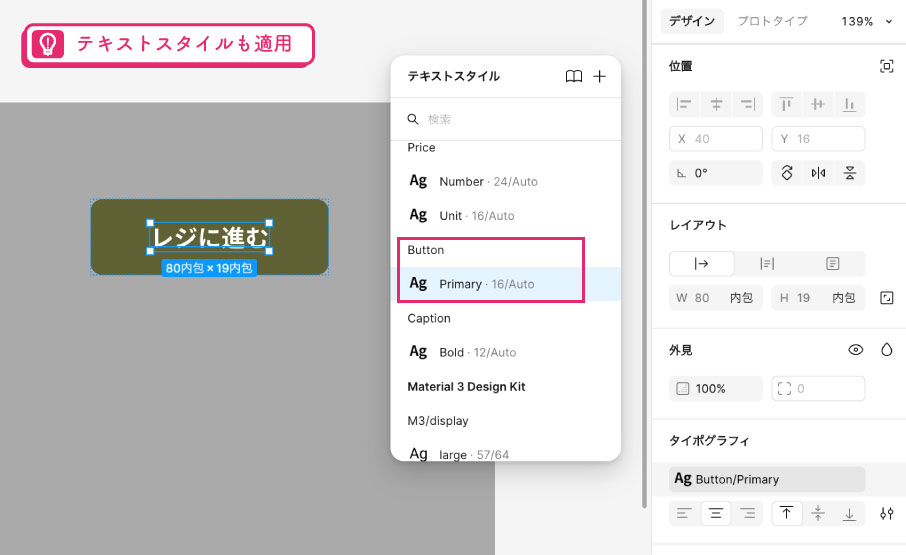The height and width of the screenshot is (555, 906).
Task: Open zoom level 139% dropdown
Action: coord(867,21)
